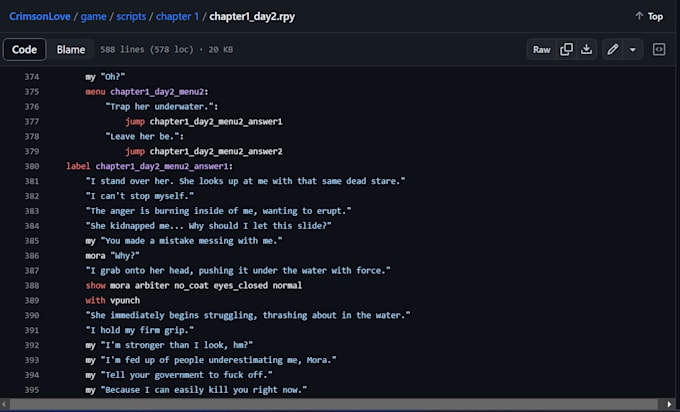Click the horizontal scrollbar at bottom
The height and width of the screenshot is (412, 680).
pos(300,405)
